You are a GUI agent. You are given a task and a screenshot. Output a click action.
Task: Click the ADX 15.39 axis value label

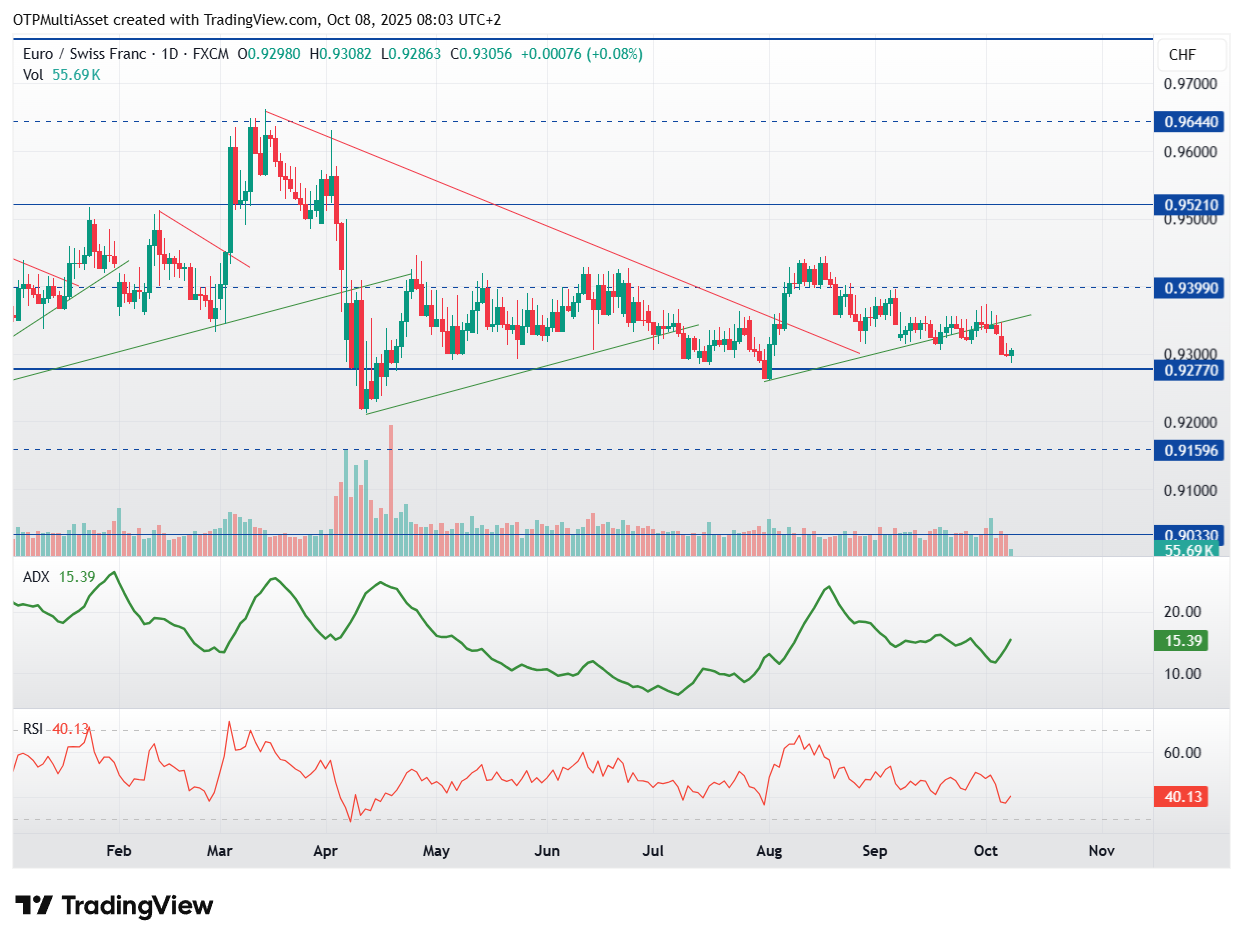(1181, 640)
